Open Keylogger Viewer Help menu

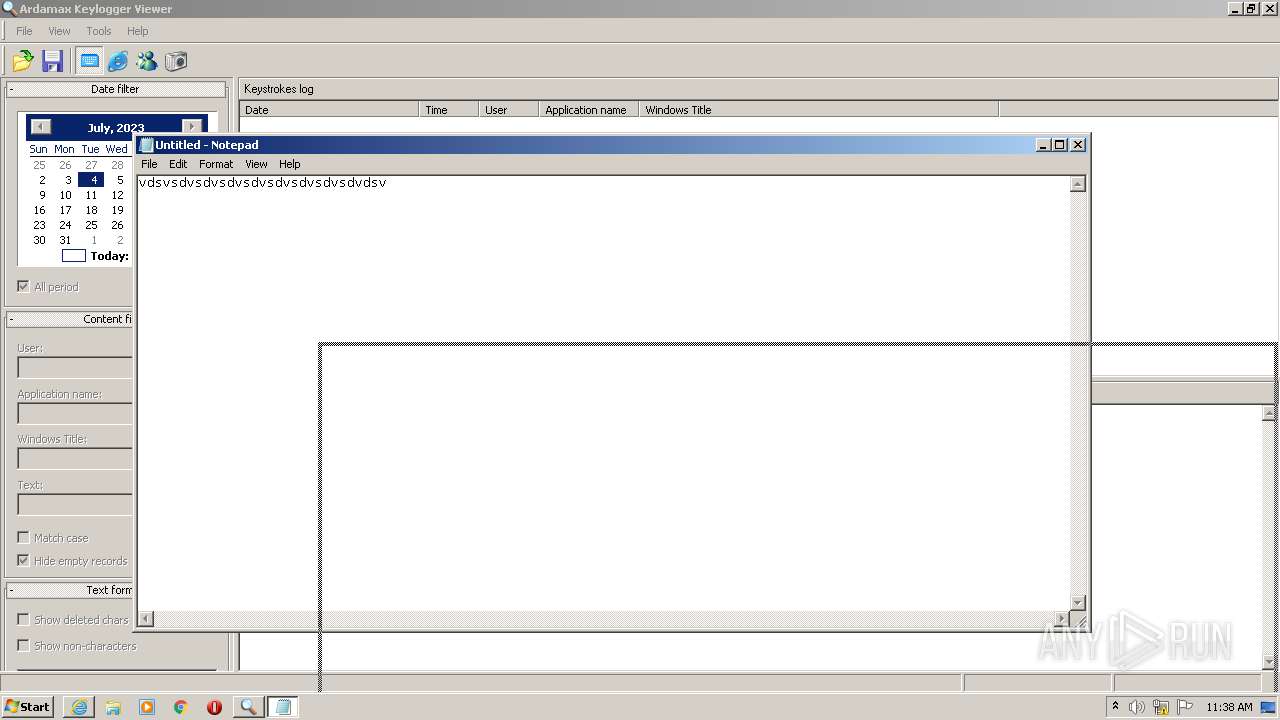(137, 31)
